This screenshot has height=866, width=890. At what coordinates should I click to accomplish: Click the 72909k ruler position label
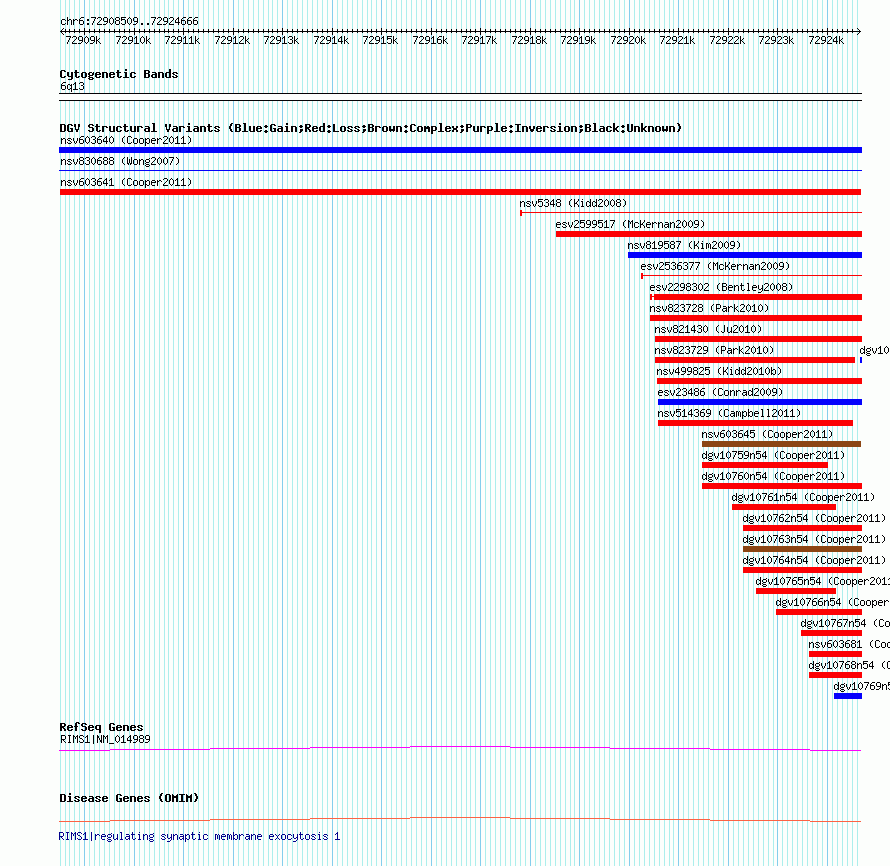83,40
